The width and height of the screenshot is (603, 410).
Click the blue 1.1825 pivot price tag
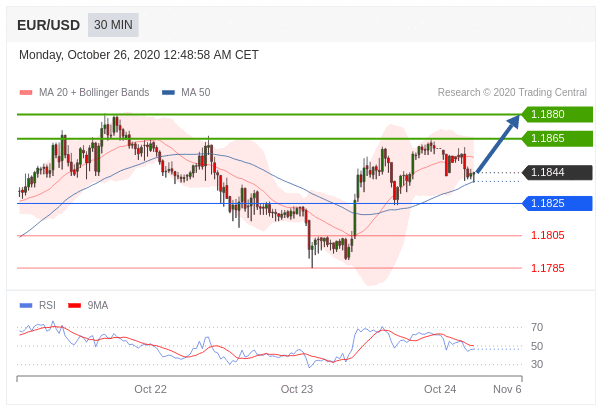(x=557, y=203)
